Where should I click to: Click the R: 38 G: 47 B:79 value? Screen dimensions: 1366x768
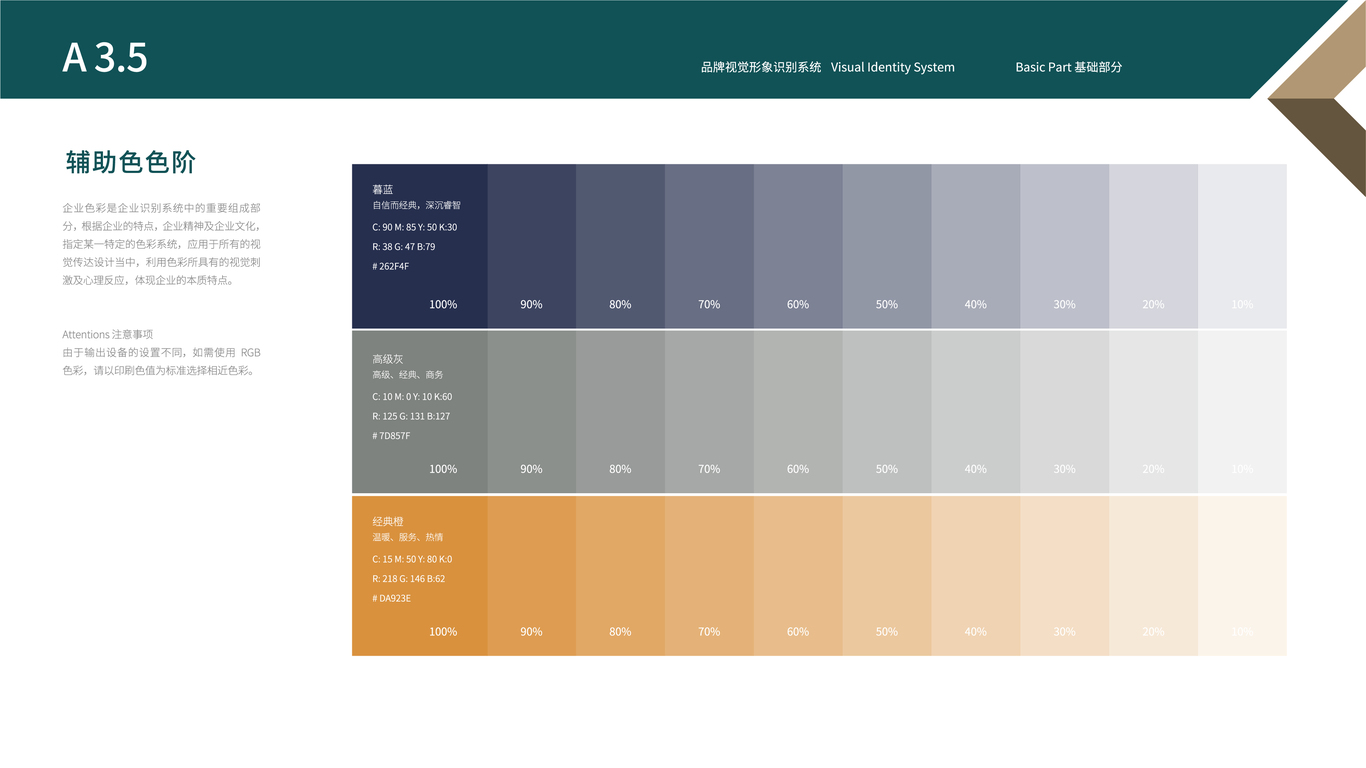pos(404,246)
